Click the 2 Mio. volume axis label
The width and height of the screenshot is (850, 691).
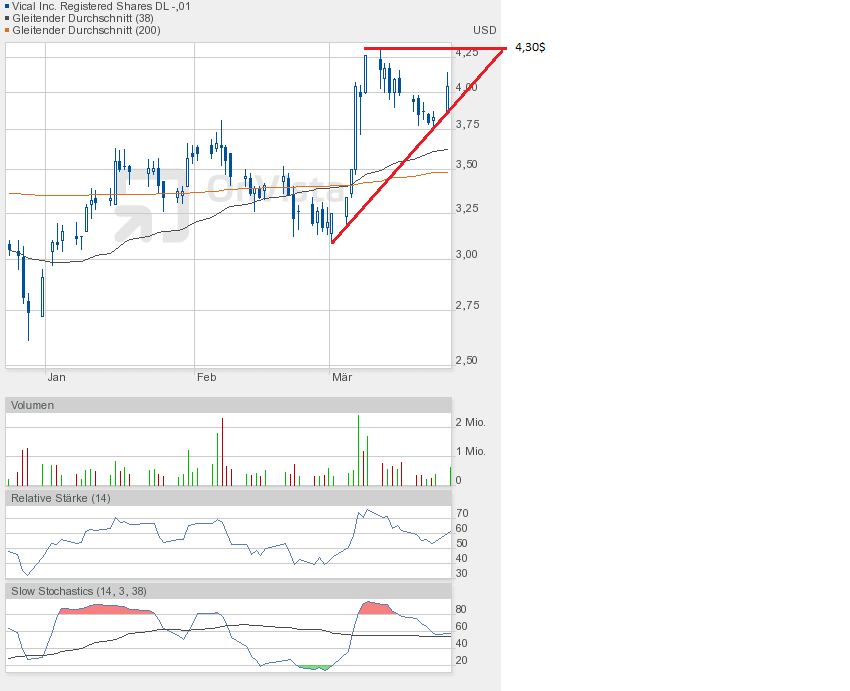point(470,423)
